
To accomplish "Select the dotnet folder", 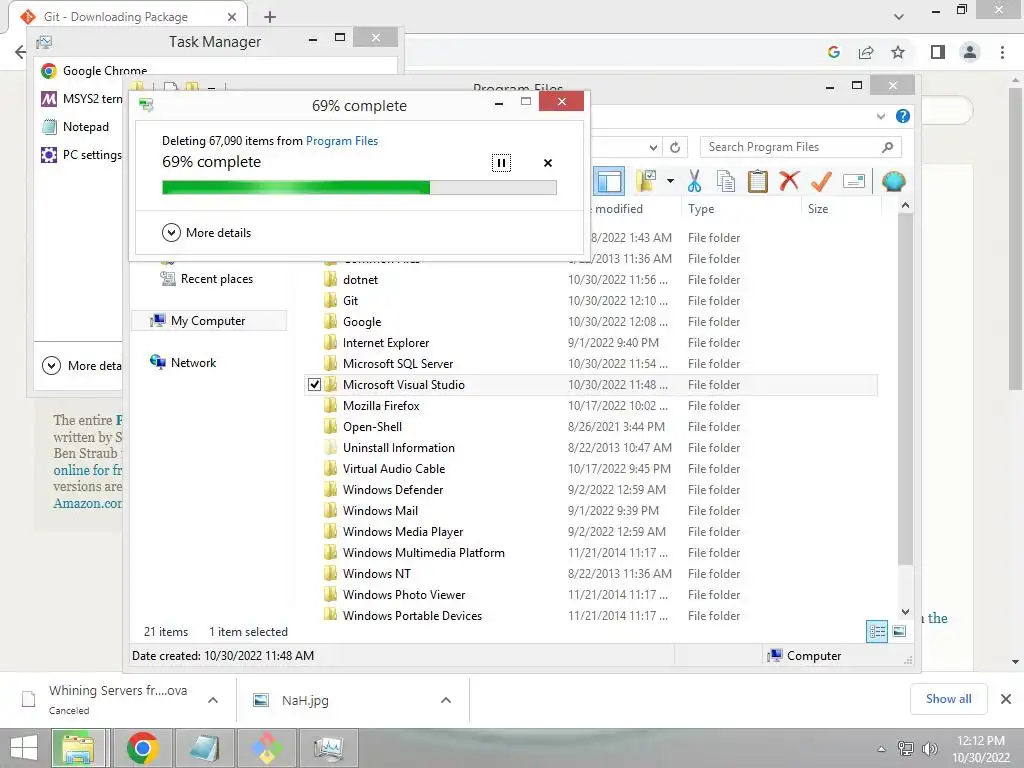I will point(360,280).
